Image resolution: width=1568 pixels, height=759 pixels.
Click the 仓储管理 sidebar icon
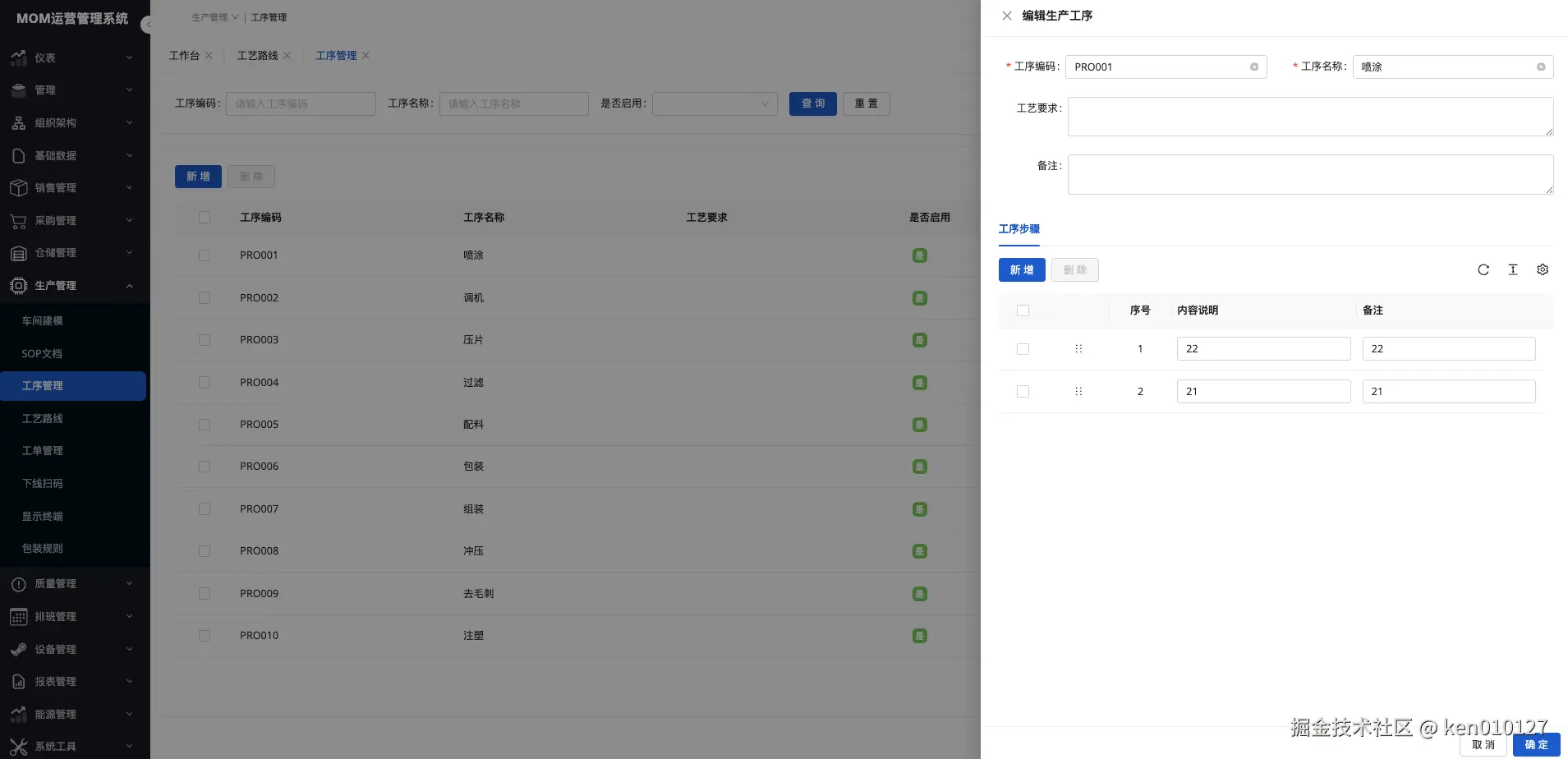click(18, 253)
